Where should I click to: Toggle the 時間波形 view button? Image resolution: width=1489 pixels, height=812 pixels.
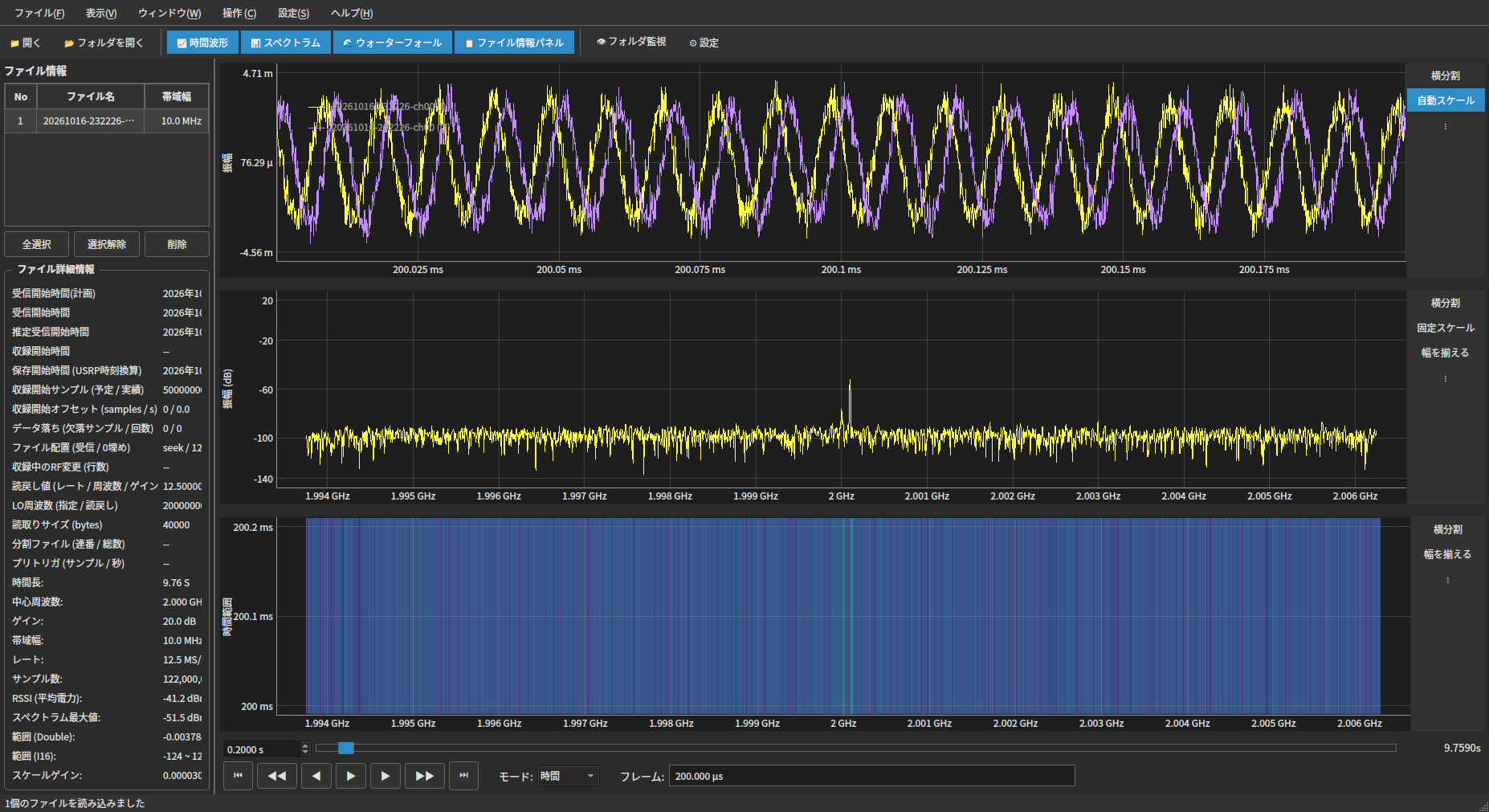pyautogui.click(x=202, y=43)
